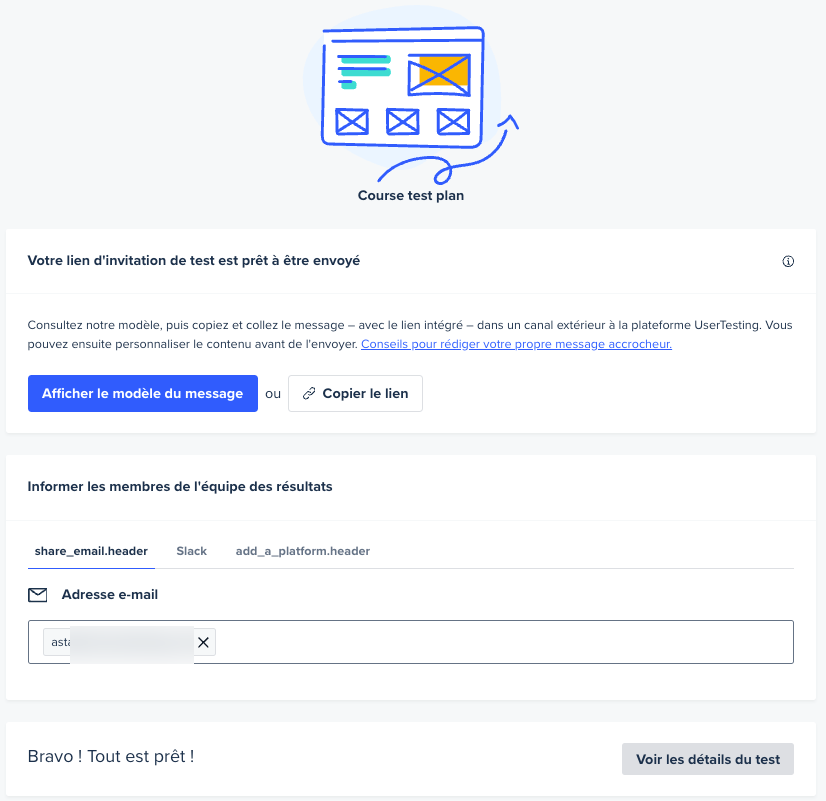
Task: Remove the email chip with the X icon
Action: point(203,642)
